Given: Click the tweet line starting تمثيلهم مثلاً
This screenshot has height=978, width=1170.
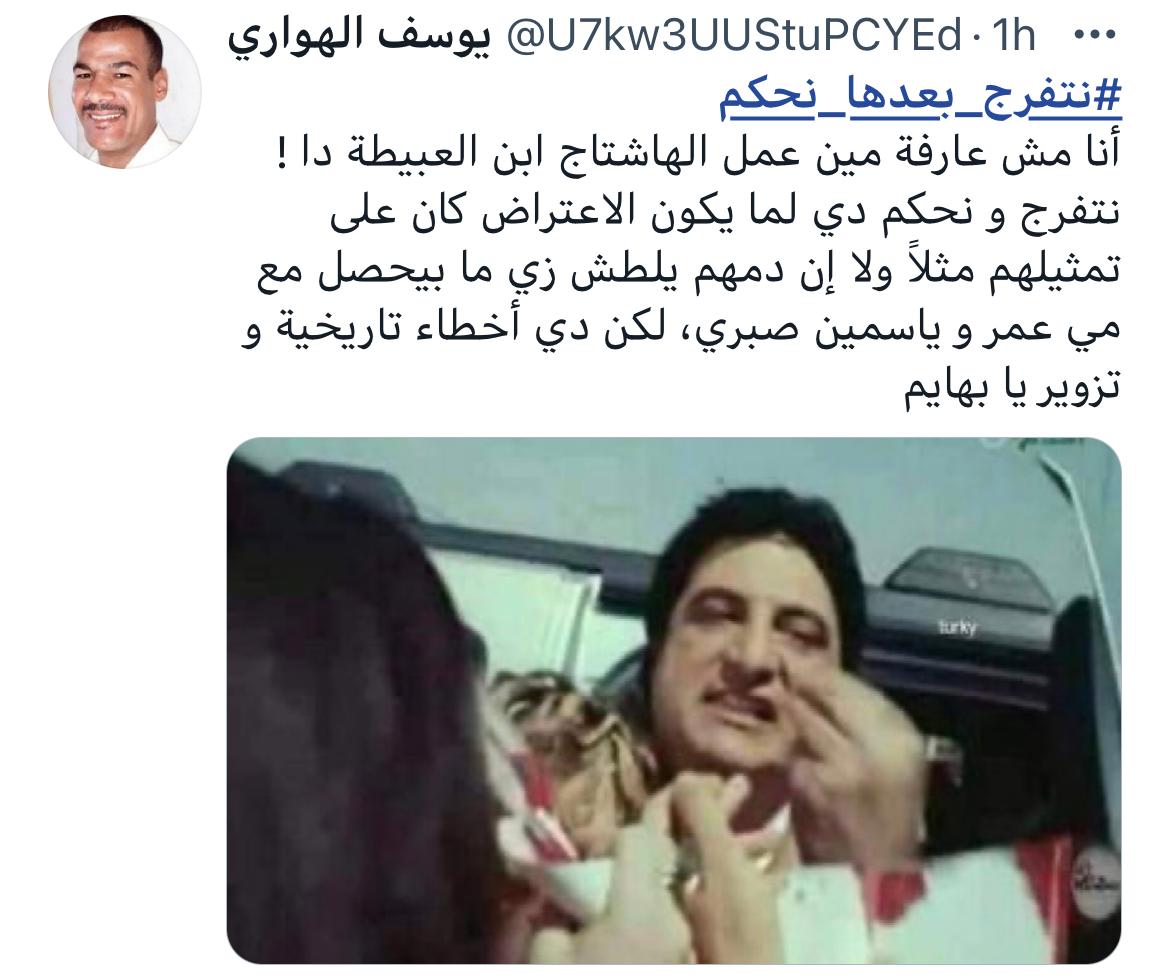Looking at the screenshot, I should [x=689, y=273].
